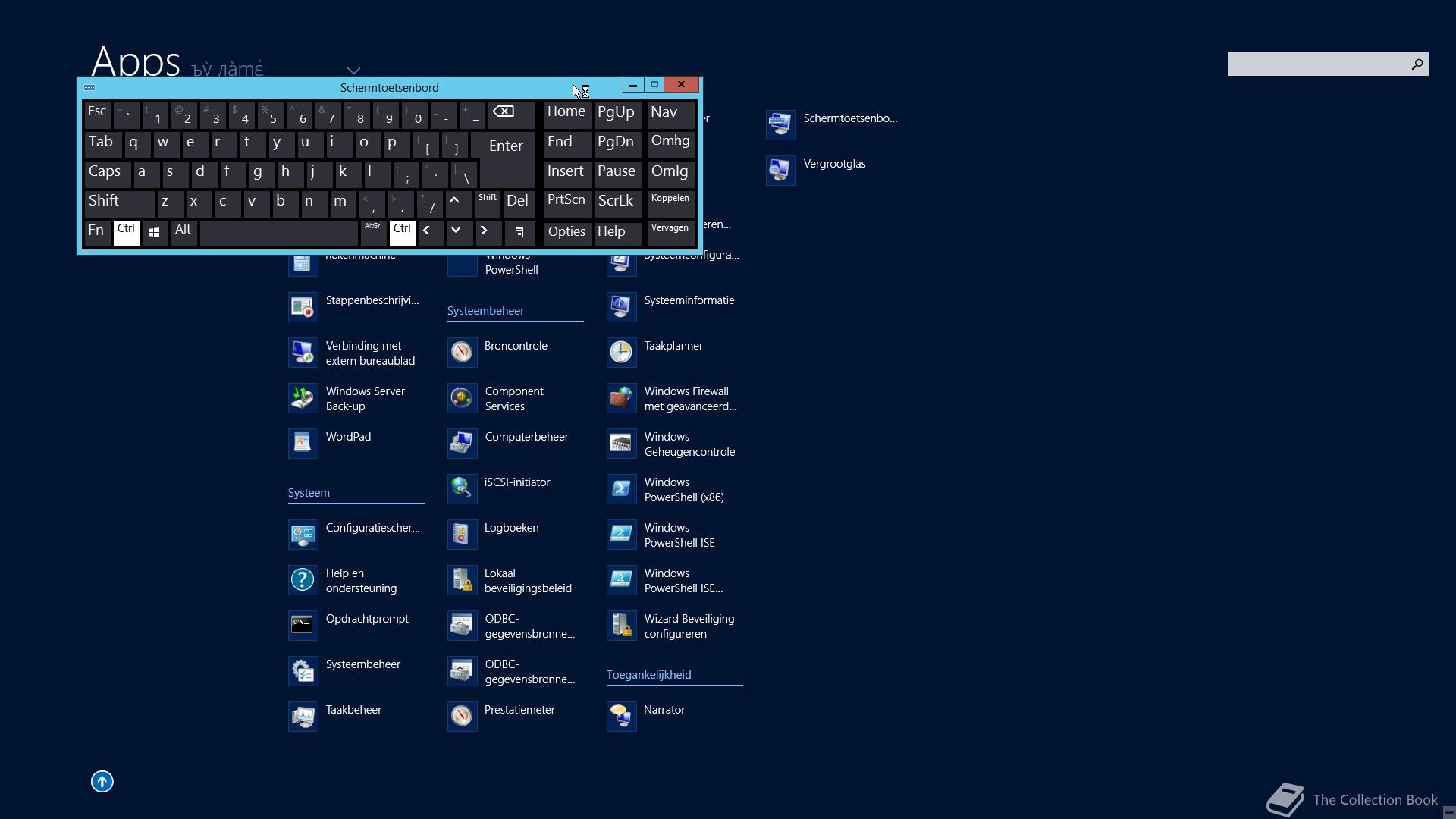
Task: Open Verbinding met extern bureaublad
Action: coord(303,352)
